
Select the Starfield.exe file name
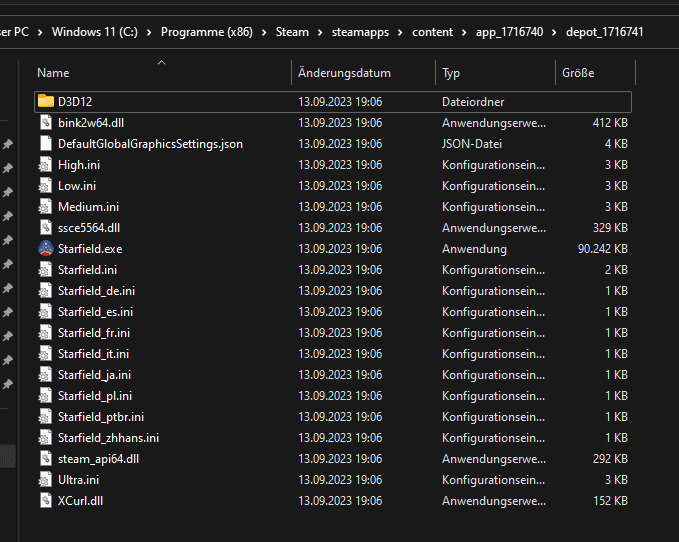90,249
